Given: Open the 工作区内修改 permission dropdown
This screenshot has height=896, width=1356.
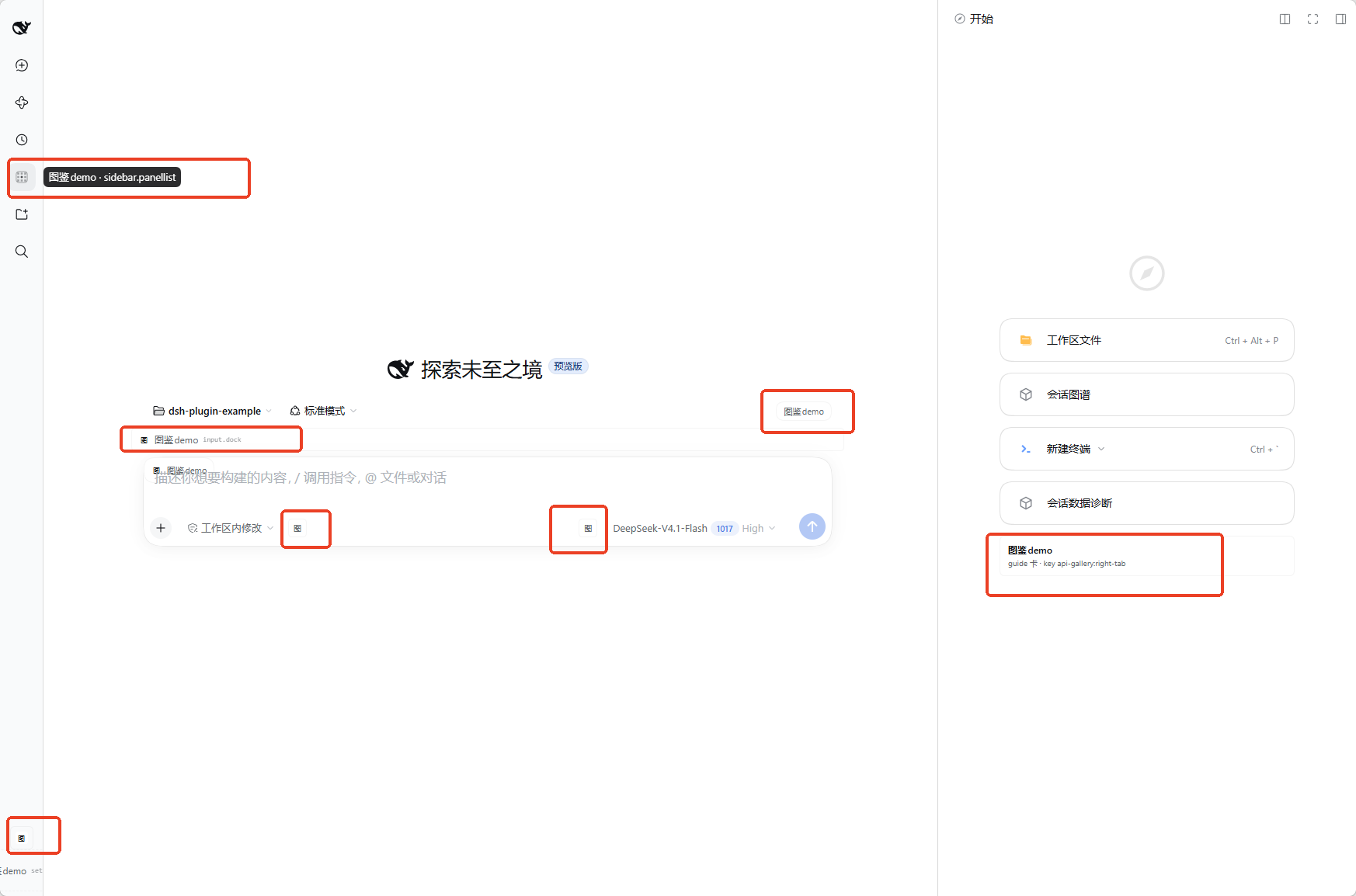Looking at the screenshot, I should [x=231, y=528].
